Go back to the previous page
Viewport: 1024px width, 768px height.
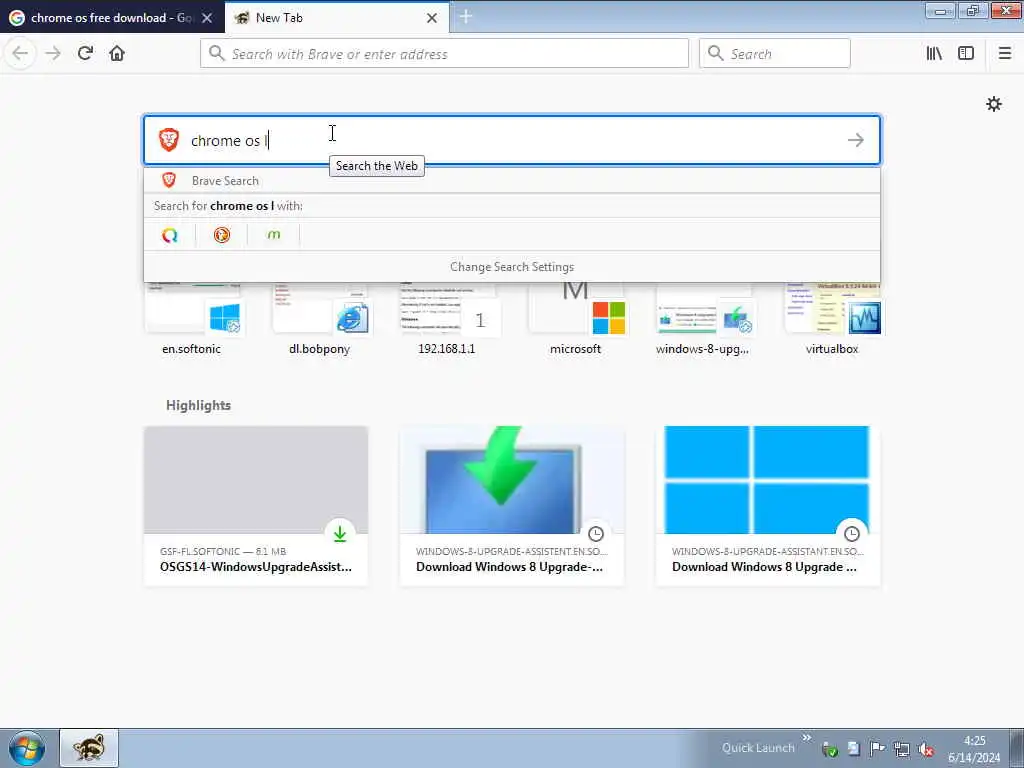(x=20, y=53)
